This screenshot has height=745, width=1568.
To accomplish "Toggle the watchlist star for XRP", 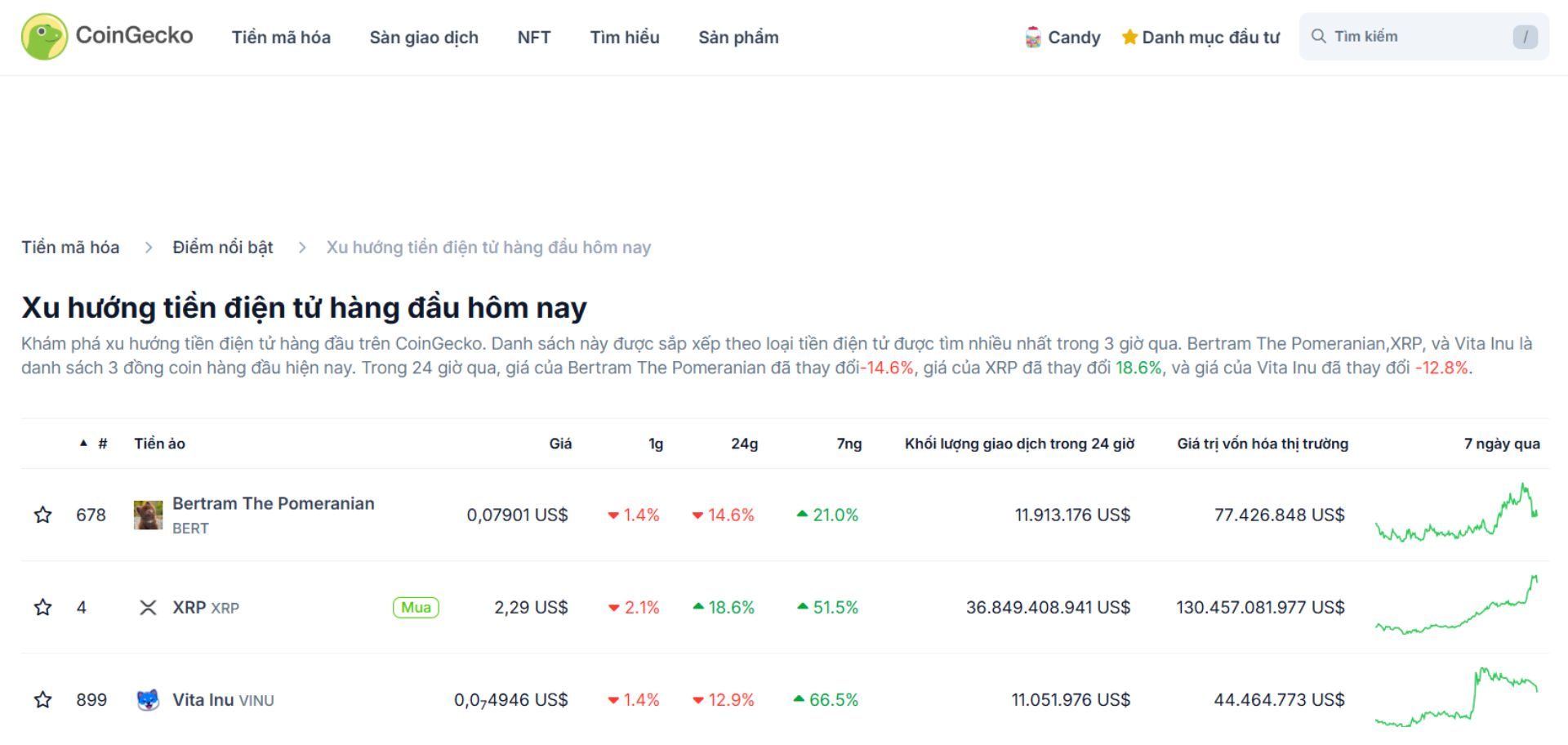I will pos(42,607).
